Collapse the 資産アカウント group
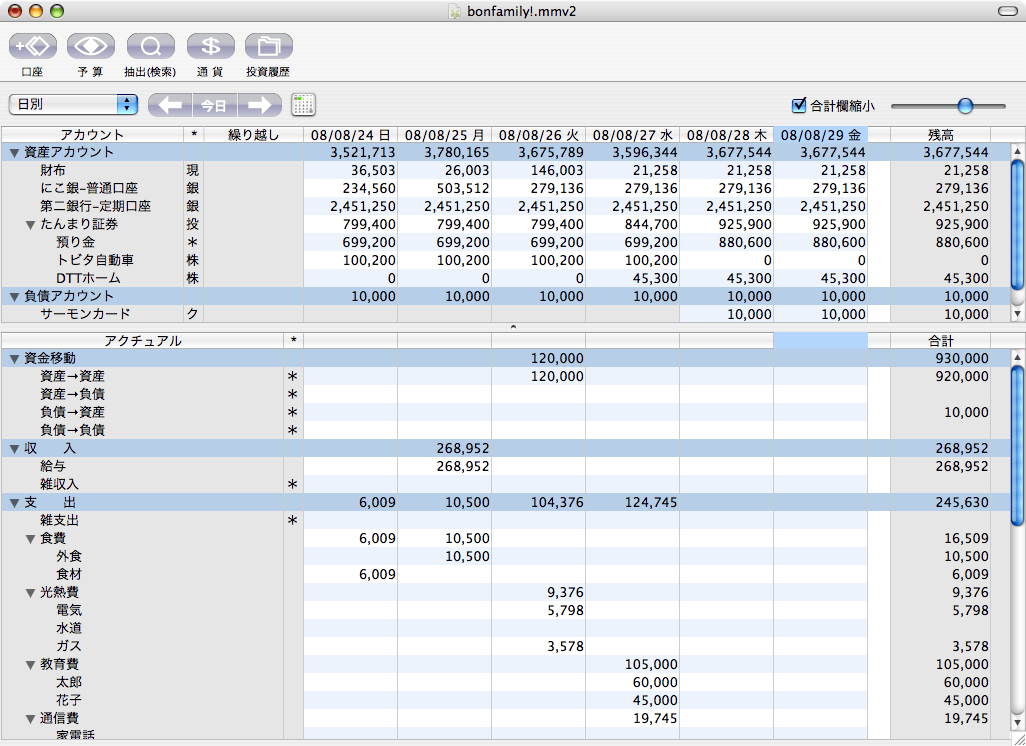 click(x=14, y=152)
